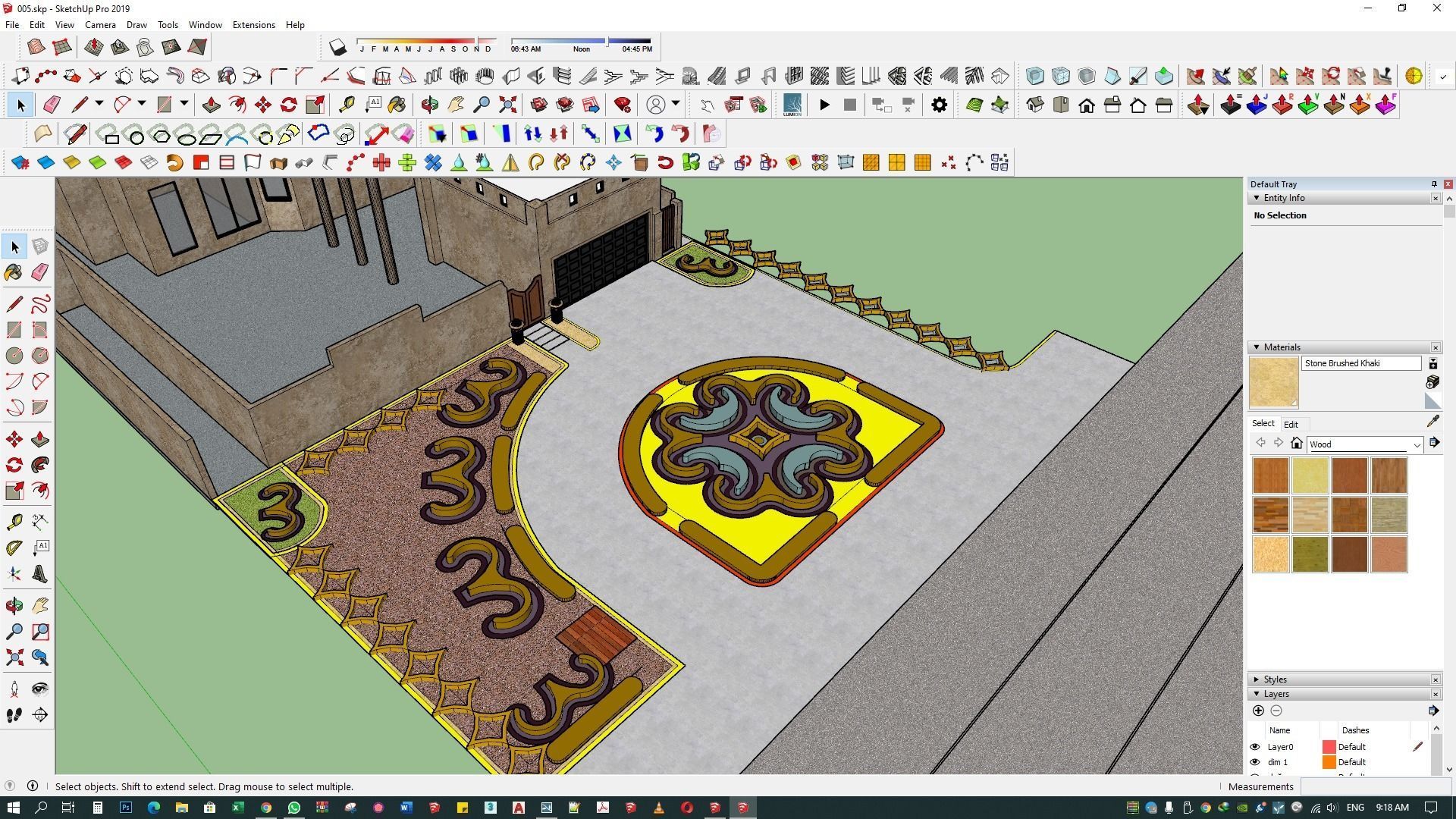Select the Move tool in left toolbar
The width and height of the screenshot is (1456, 819).
14,440
